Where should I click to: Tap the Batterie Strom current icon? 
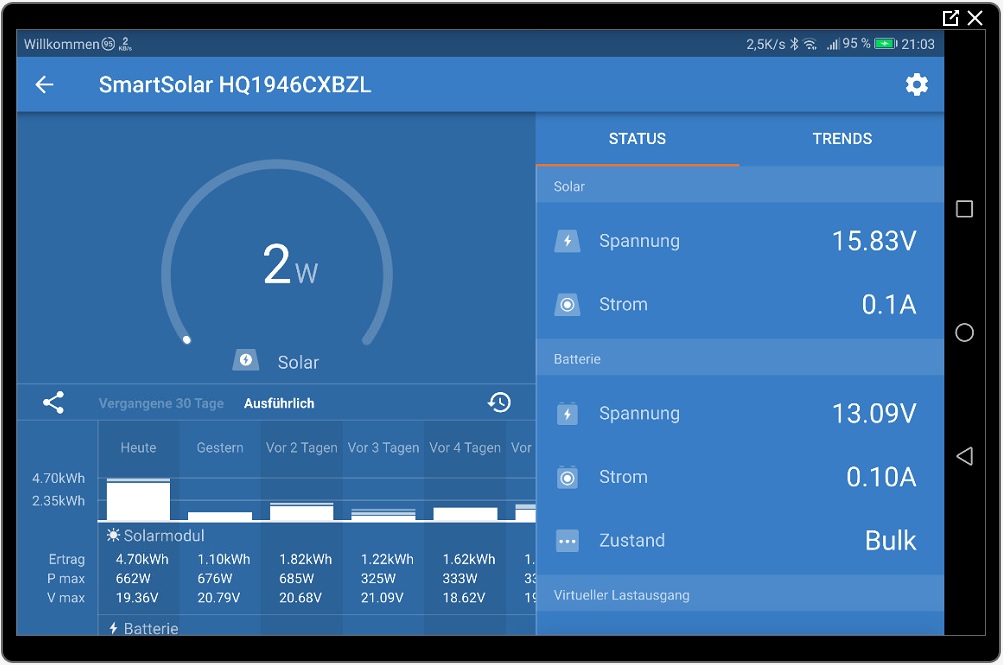tap(567, 477)
